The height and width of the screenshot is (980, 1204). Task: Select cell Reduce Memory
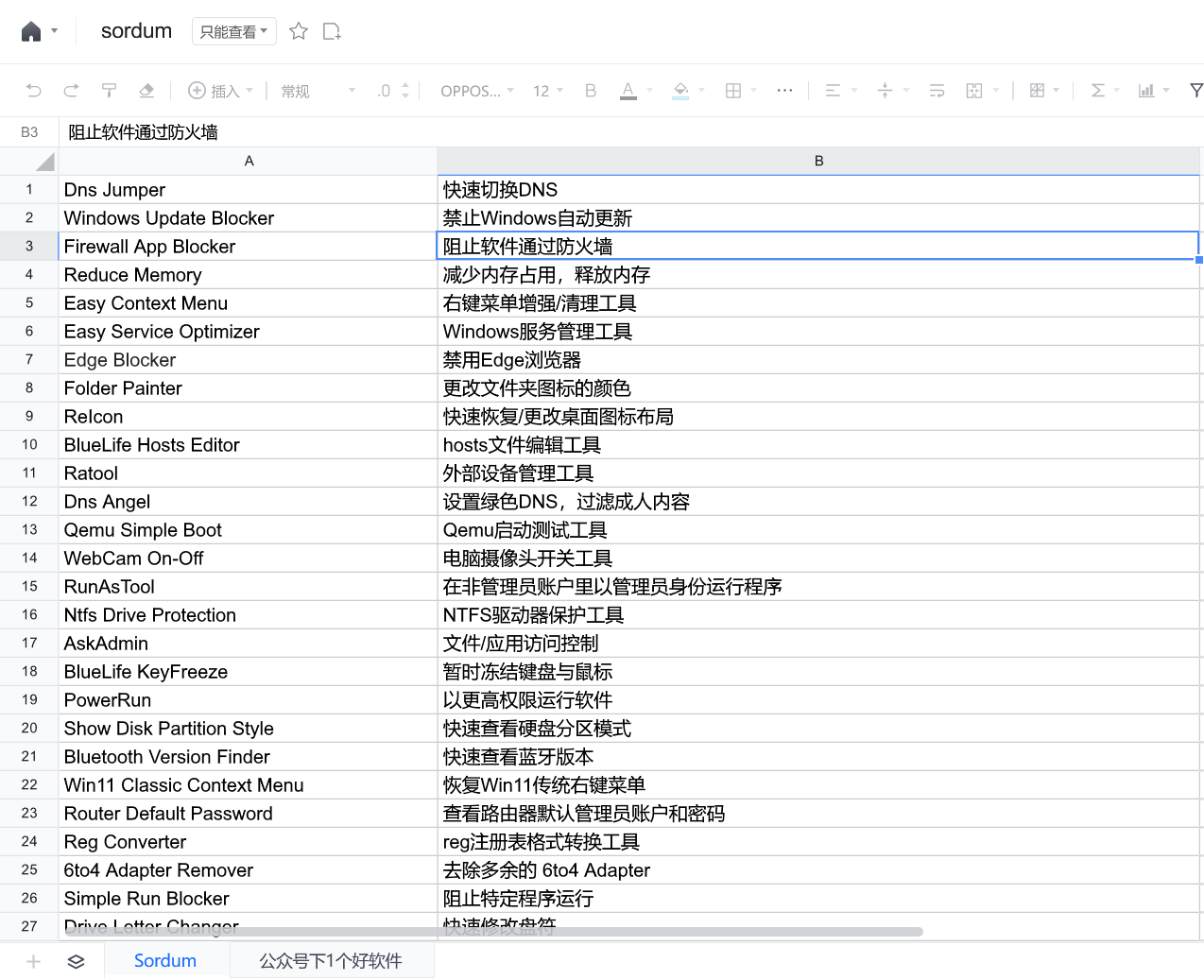coord(249,275)
